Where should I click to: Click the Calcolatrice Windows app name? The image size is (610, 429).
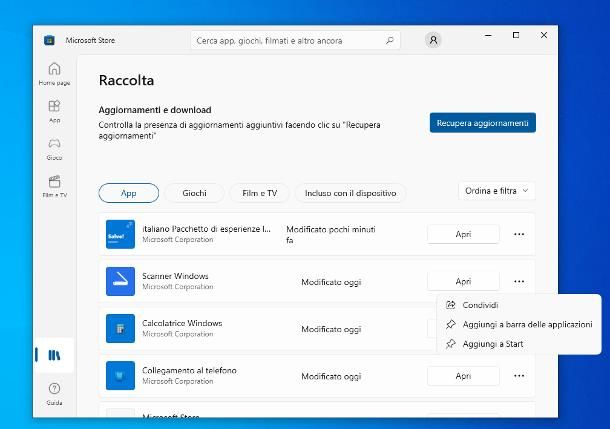(x=182, y=323)
